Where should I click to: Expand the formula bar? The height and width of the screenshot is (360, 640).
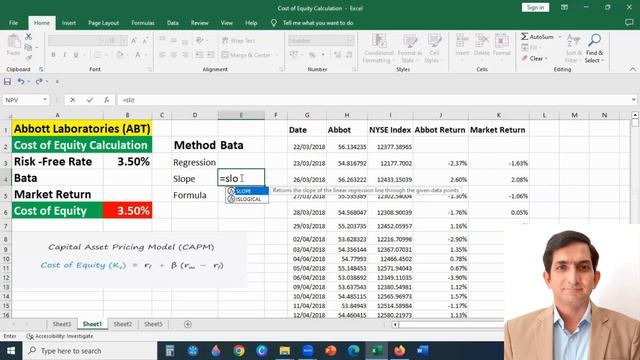point(633,100)
